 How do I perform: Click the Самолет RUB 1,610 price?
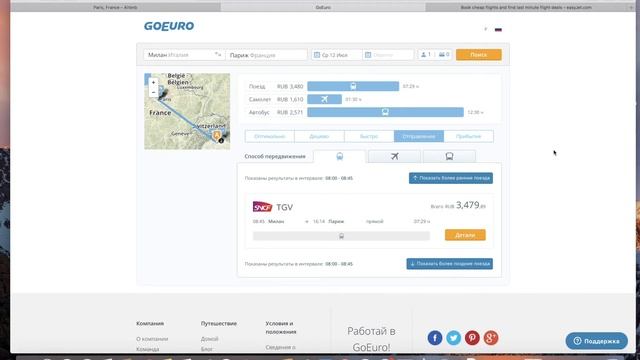[290, 99]
